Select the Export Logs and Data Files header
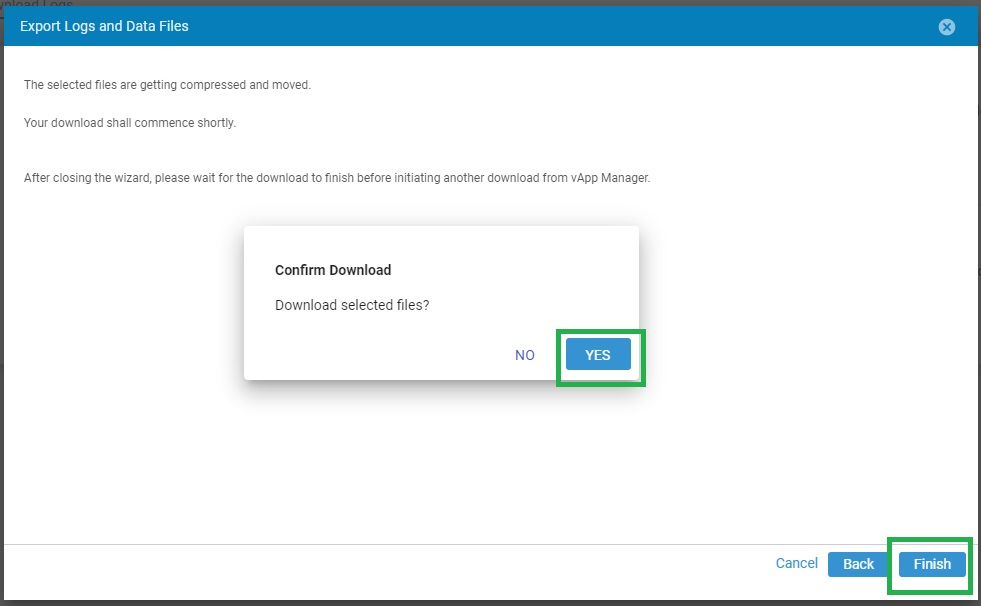This screenshot has height=606, width=981. tap(103, 27)
